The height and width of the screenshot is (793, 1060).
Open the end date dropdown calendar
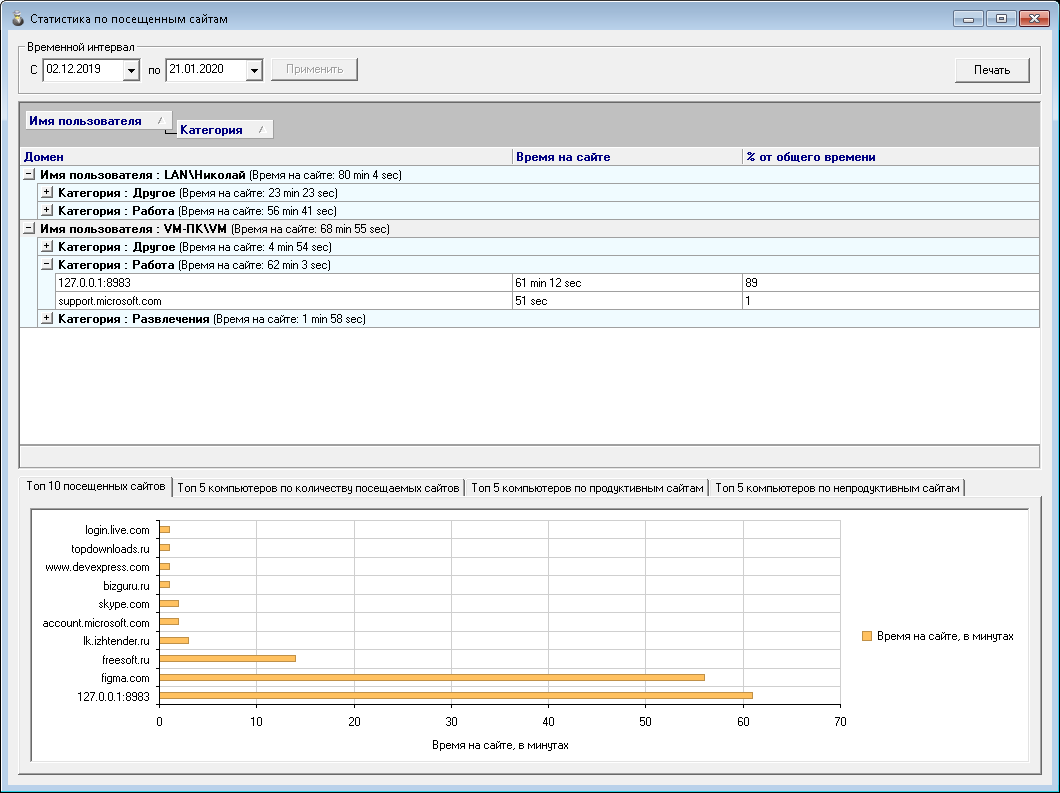(x=253, y=70)
